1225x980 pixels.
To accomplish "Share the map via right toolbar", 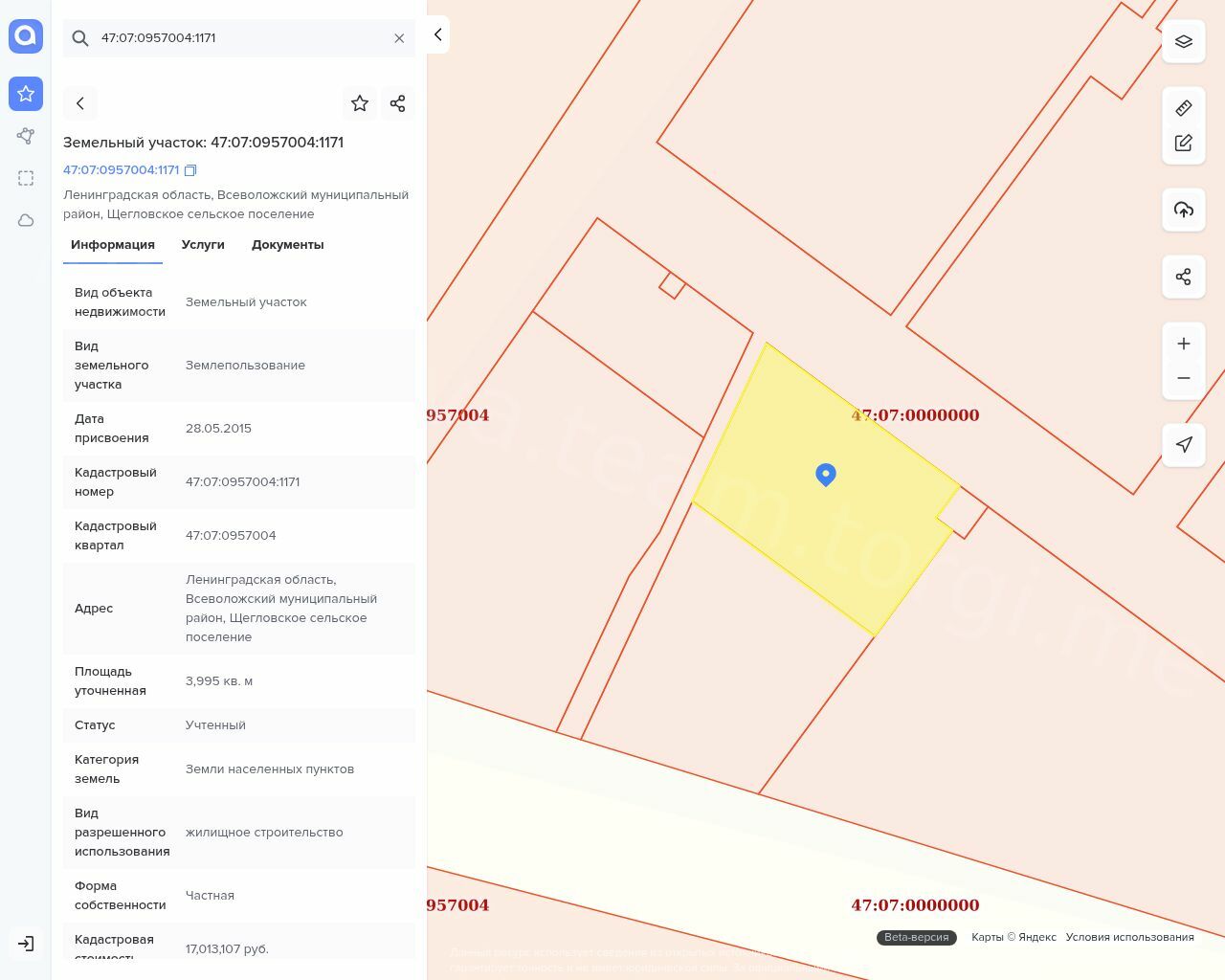I will (1183, 277).
